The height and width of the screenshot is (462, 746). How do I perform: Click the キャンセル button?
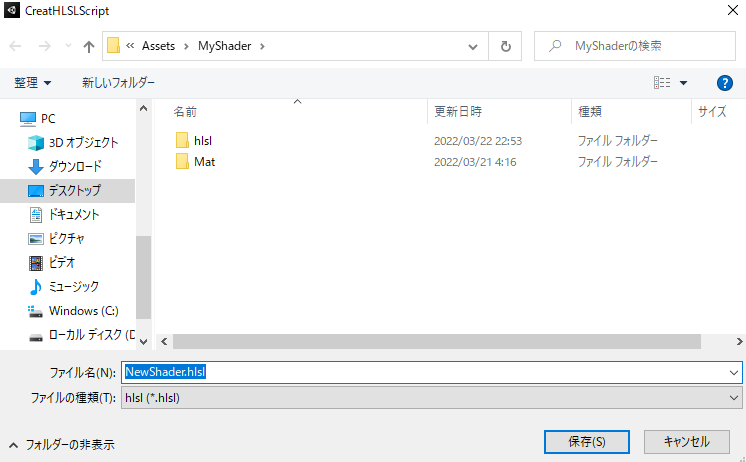[687, 442]
